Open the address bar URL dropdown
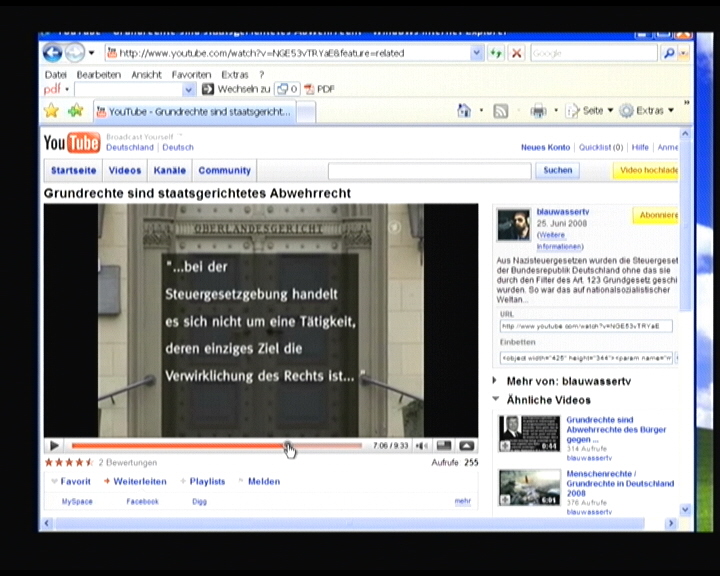This screenshot has height=576, width=720. pos(477,53)
